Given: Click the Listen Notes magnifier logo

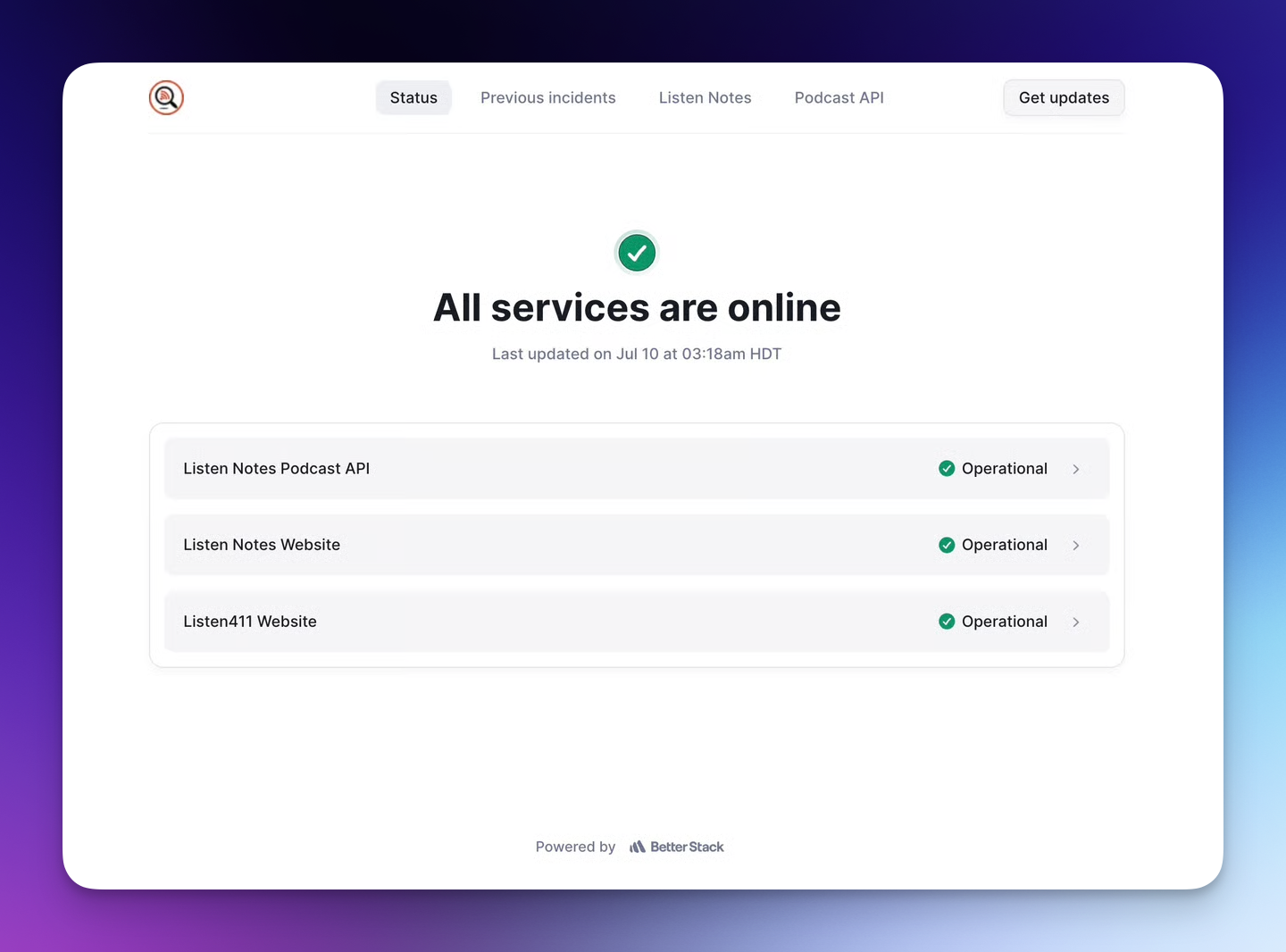Looking at the screenshot, I should coord(166,98).
